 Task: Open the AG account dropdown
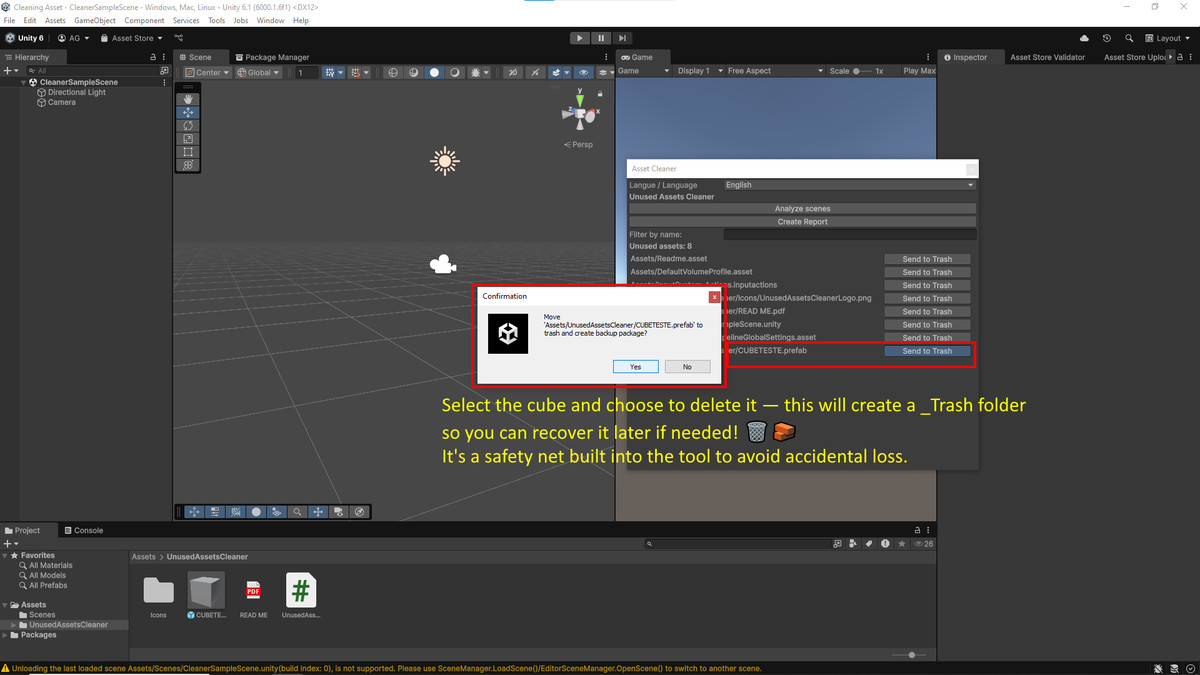click(x=73, y=38)
